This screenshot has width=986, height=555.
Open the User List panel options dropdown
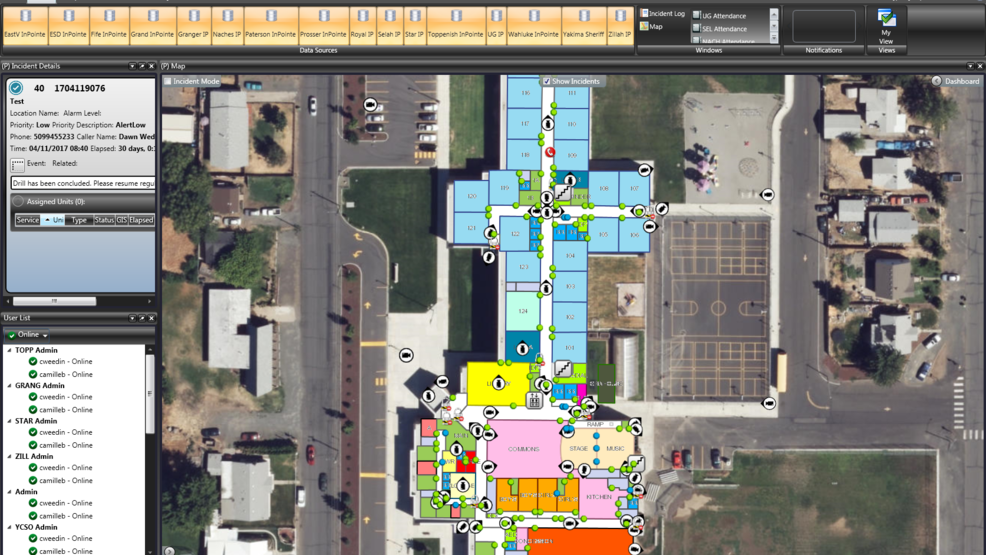coord(132,318)
